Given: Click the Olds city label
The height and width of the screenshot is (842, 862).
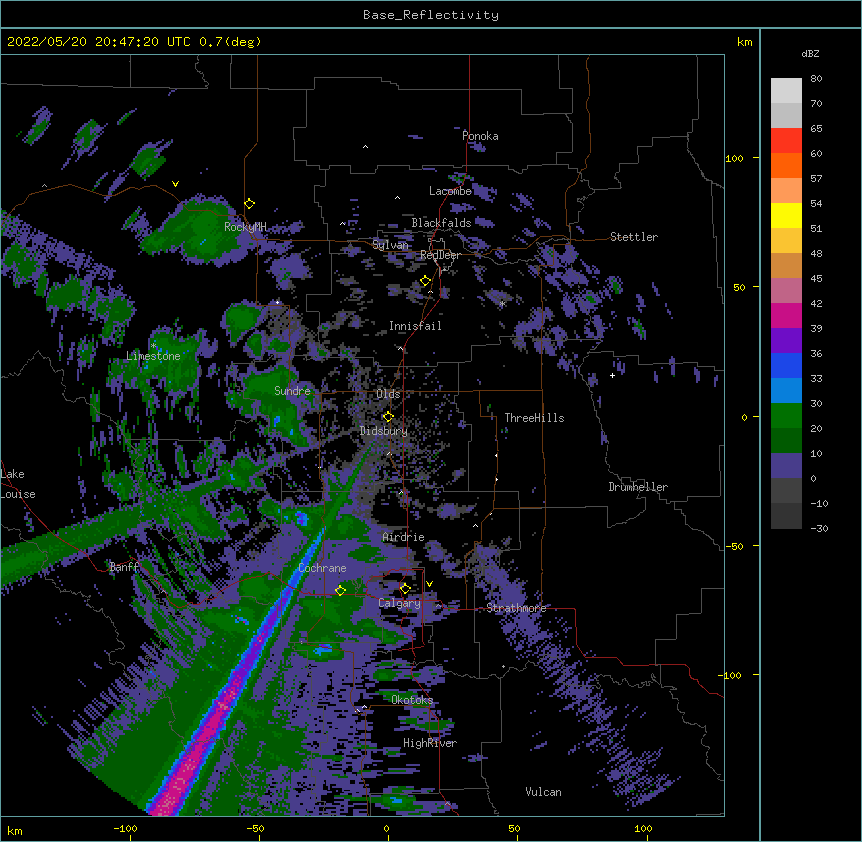Looking at the screenshot, I should [x=388, y=394].
